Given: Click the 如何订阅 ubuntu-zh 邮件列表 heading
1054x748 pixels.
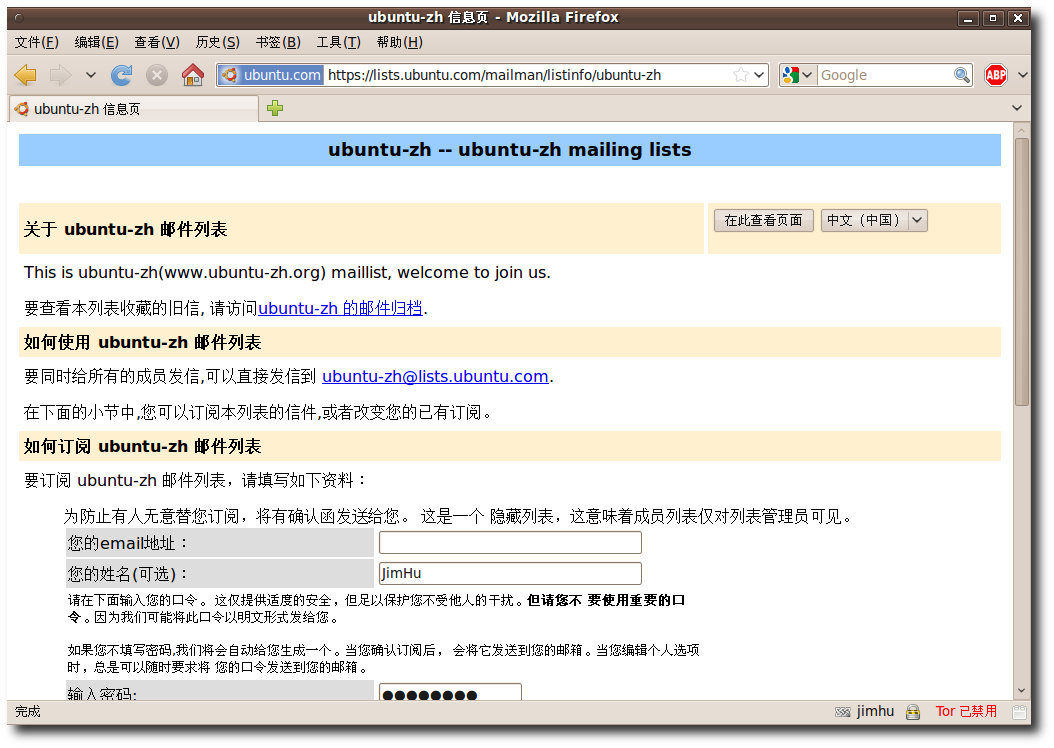Looking at the screenshot, I should [143, 446].
